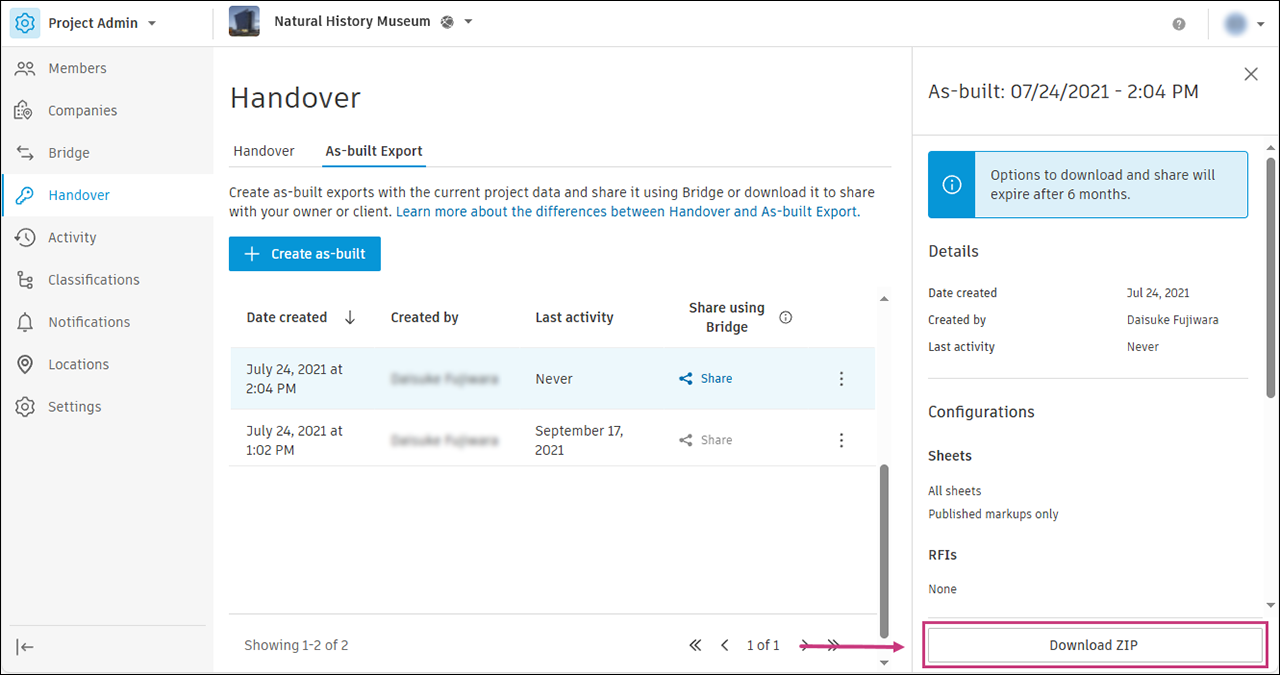Image resolution: width=1280 pixels, height=675 pixels.
Task: Click the Natural History Museum project thumbnail
Action: tap(244, 21)
